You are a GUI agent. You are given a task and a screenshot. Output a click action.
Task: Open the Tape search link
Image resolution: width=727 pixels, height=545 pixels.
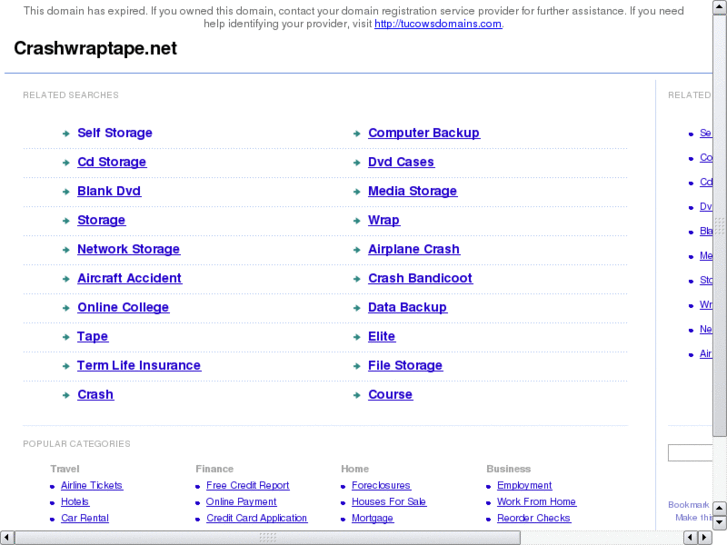pyautogui.click(x=92, y=336)
